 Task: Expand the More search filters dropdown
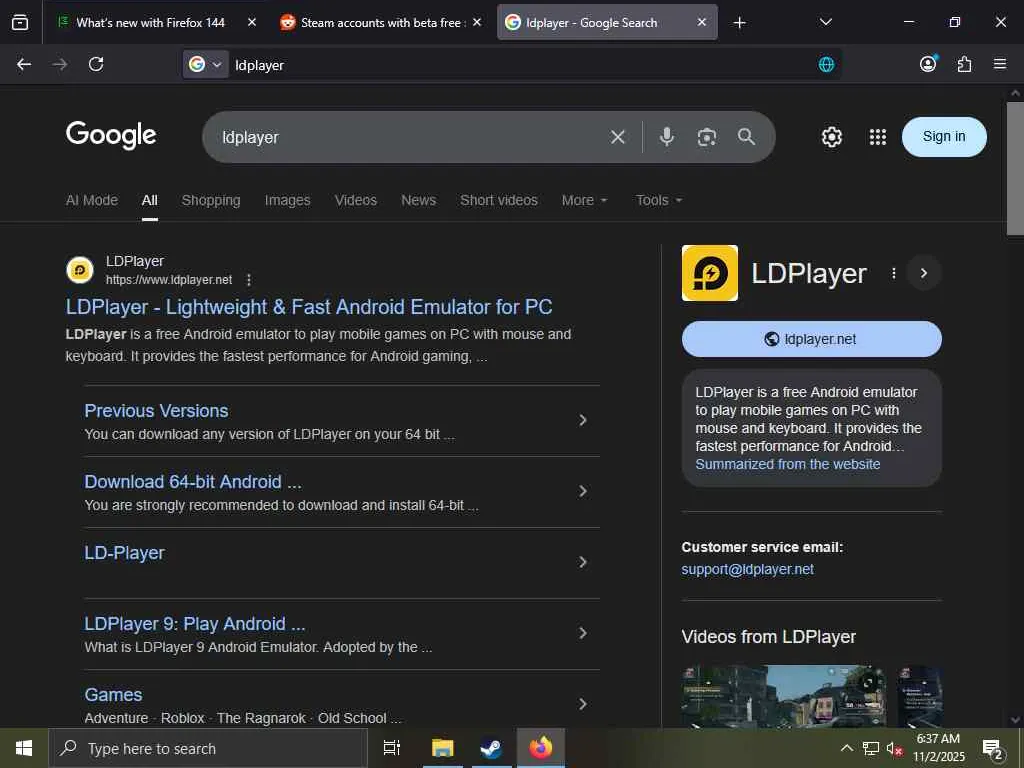tap(584, 200)
